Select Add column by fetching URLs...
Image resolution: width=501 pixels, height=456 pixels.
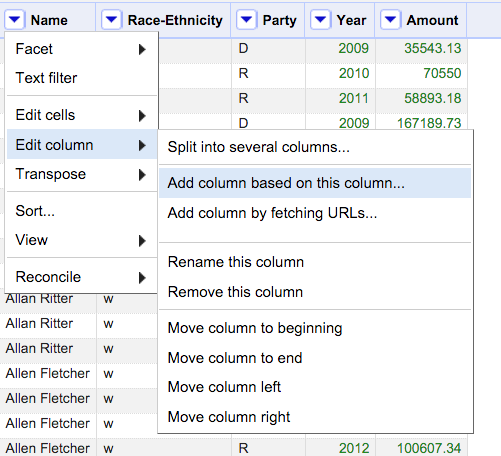click(x=315, y=213)
